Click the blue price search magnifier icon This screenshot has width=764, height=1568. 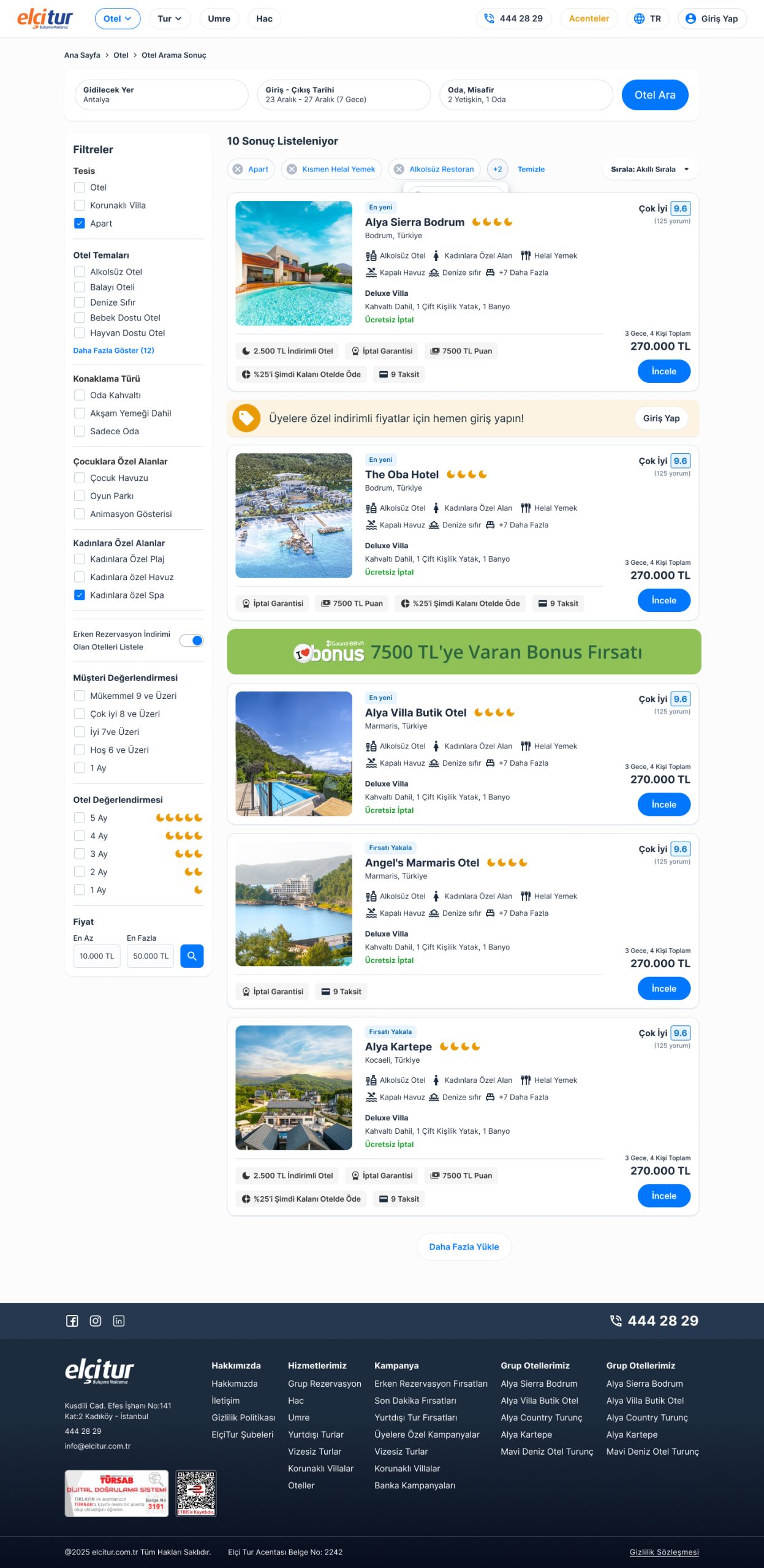(x=192, y=956)
